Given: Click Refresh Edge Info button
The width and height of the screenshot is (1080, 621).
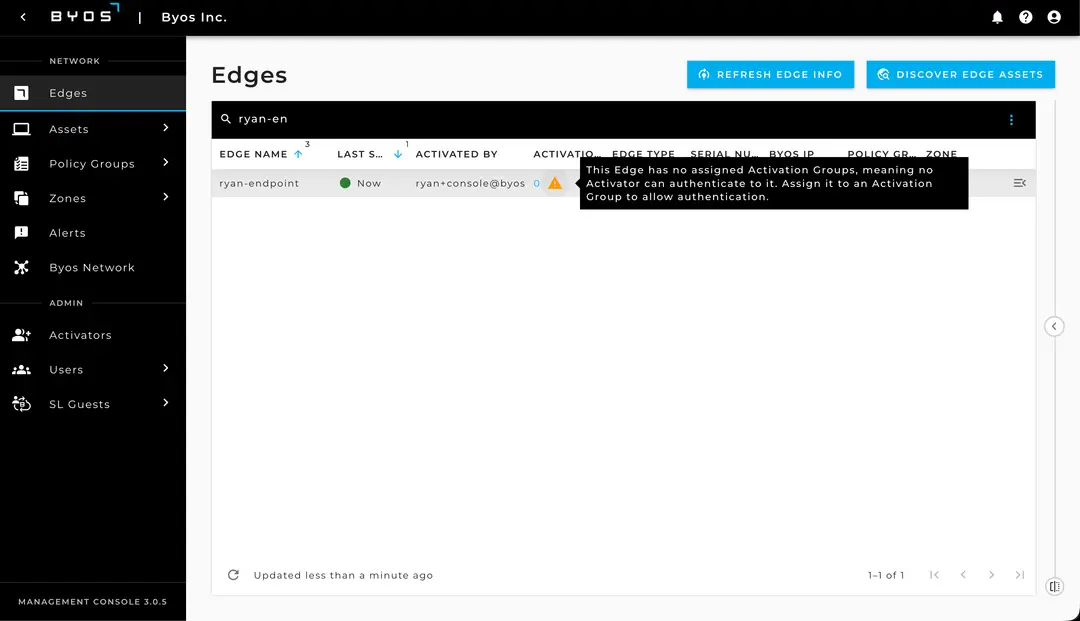Looking at the screenshot, I should 770,74.
